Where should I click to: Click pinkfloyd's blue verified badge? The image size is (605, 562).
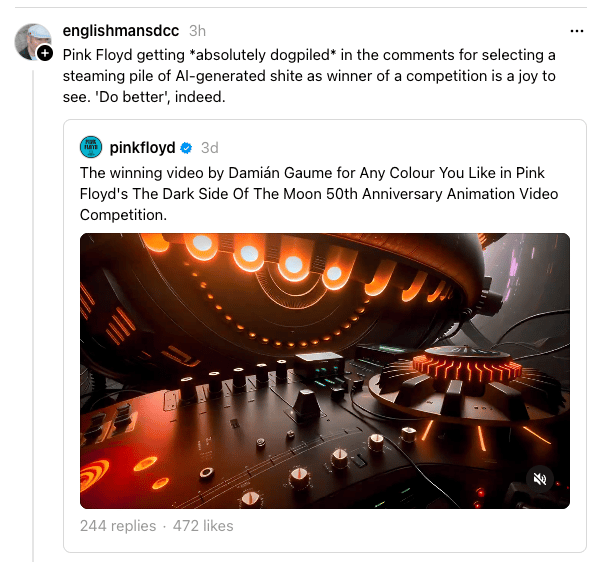186,148
